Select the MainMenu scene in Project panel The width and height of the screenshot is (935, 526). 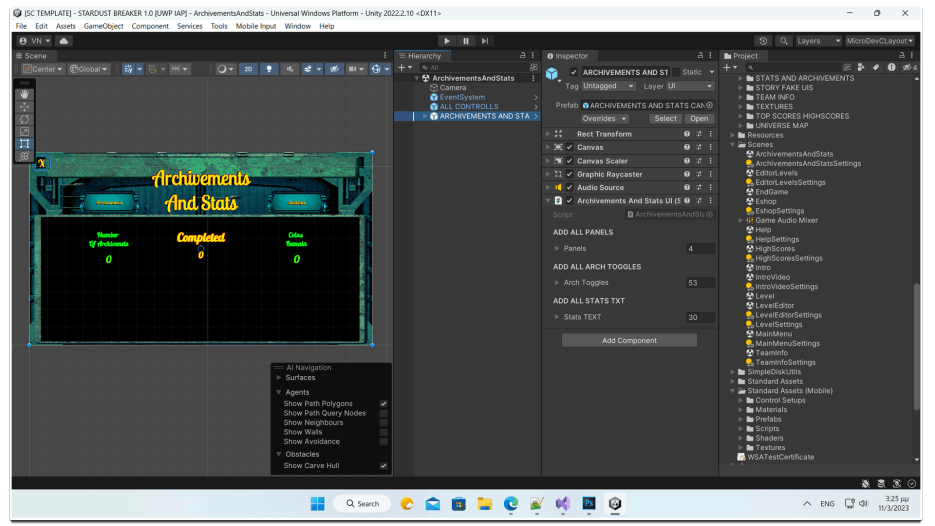coord(773,334)
